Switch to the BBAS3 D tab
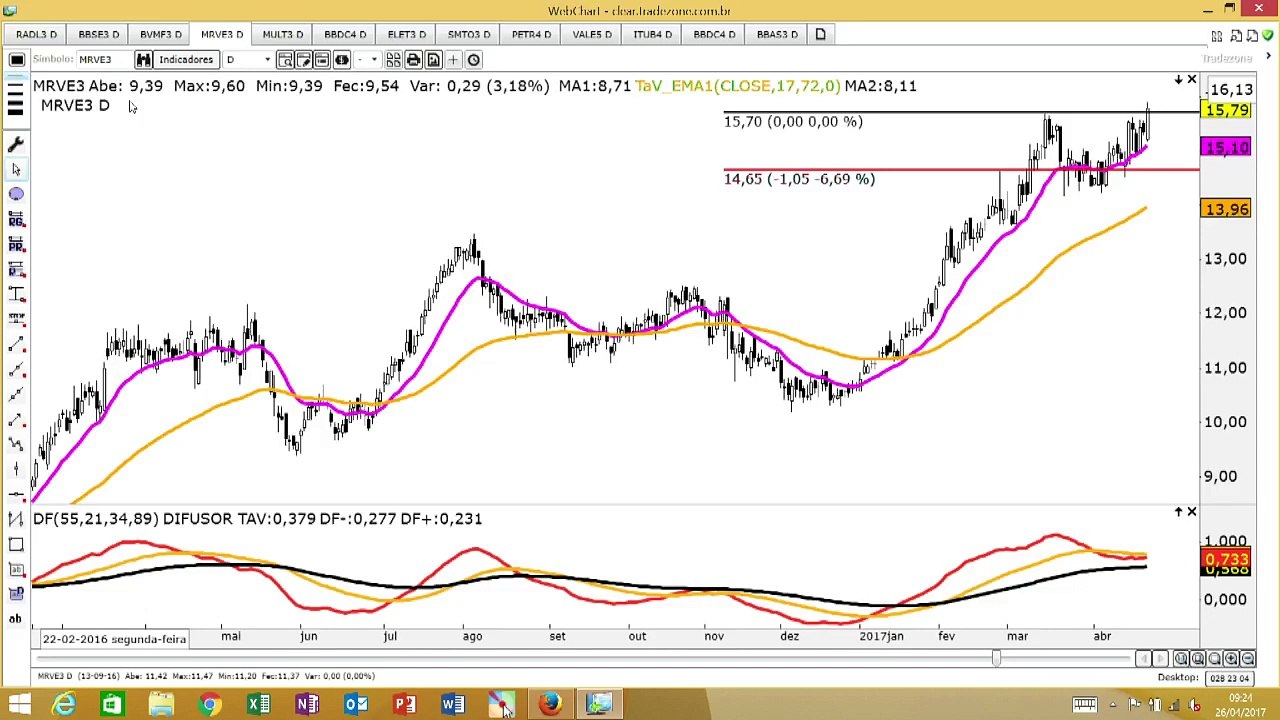This screenshot has width=1280, height=720. [777, 35]
